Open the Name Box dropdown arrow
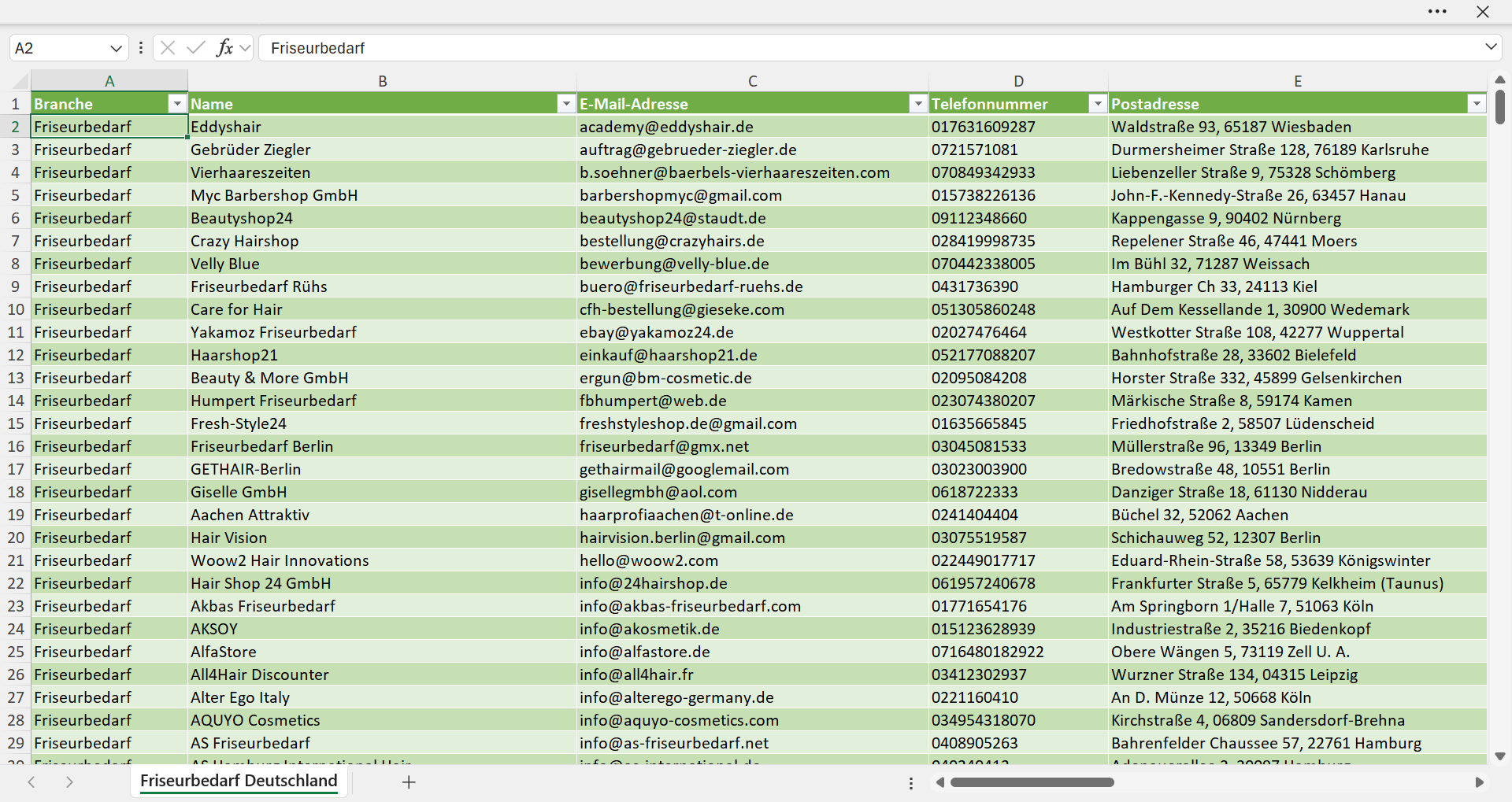 (117, 48)
